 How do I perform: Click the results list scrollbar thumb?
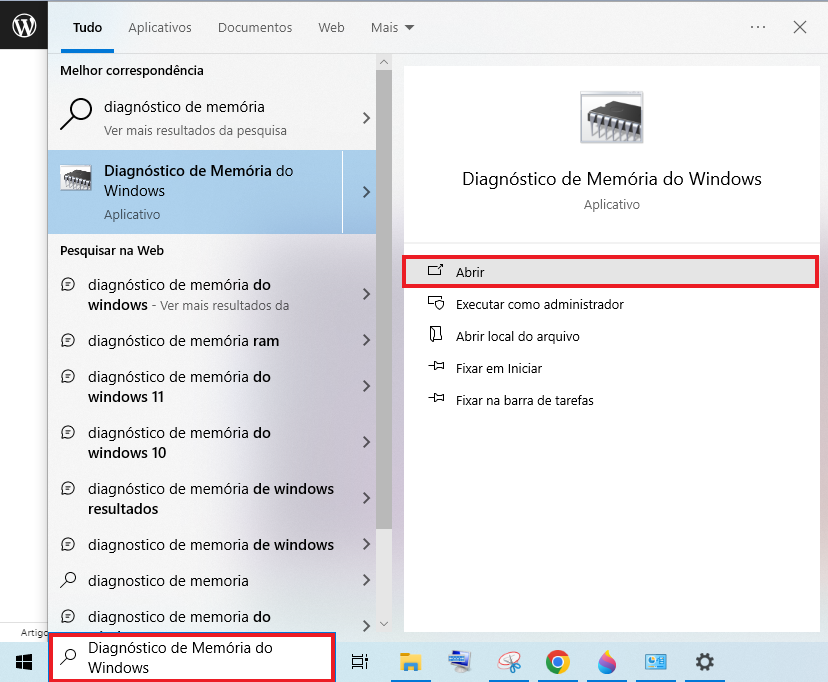coord(384,299)
